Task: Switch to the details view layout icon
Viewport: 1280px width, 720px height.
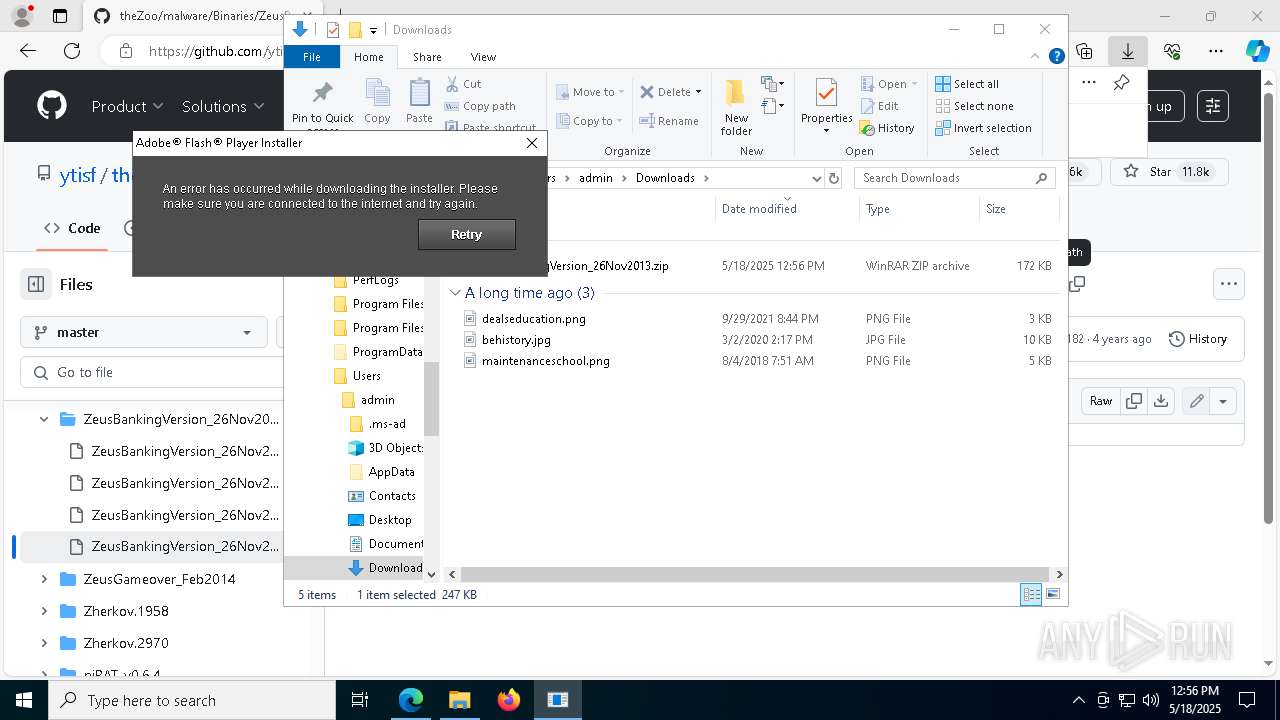Action: [x=1031, y=595]
